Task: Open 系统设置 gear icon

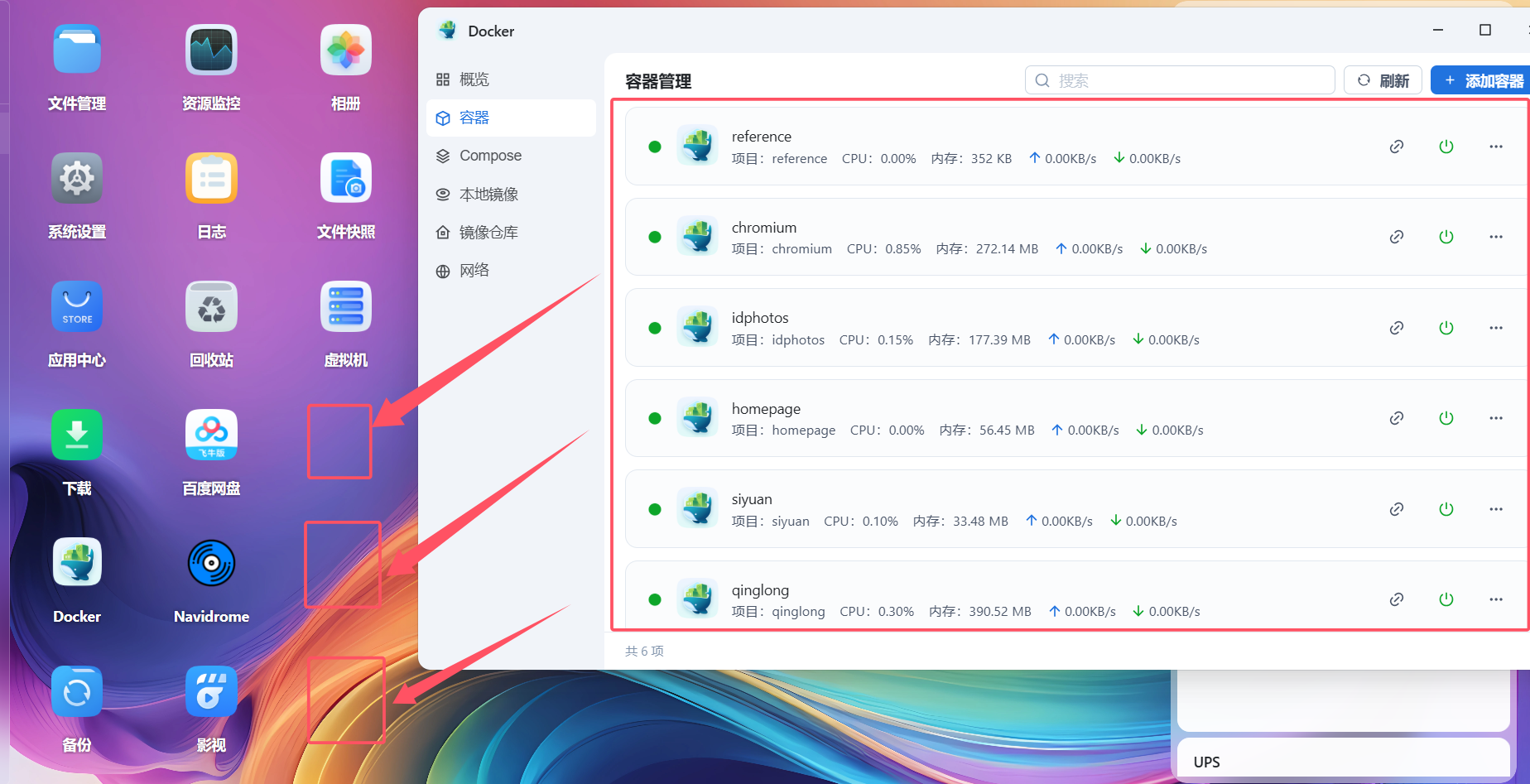Action: point(77,178)
